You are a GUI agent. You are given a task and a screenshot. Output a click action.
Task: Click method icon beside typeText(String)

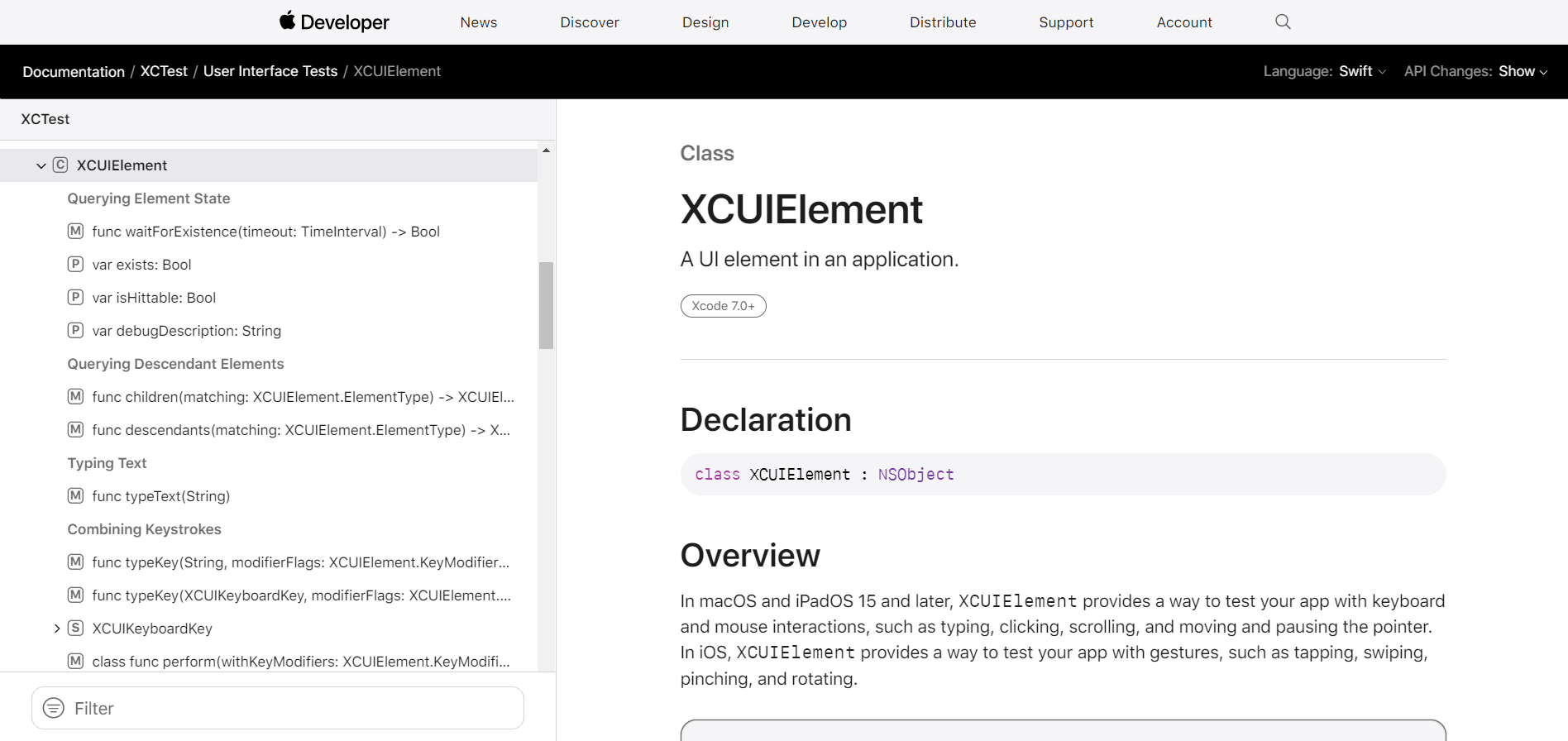(75, 495)
